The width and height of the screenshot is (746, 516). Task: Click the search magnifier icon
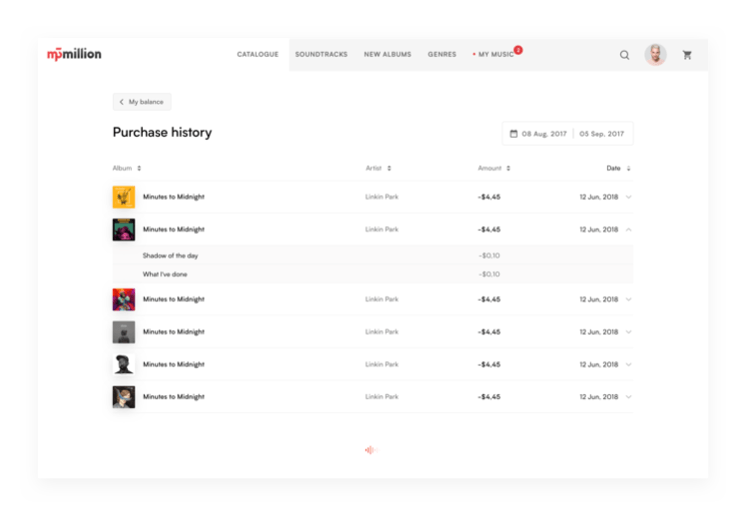coord(624,55)
